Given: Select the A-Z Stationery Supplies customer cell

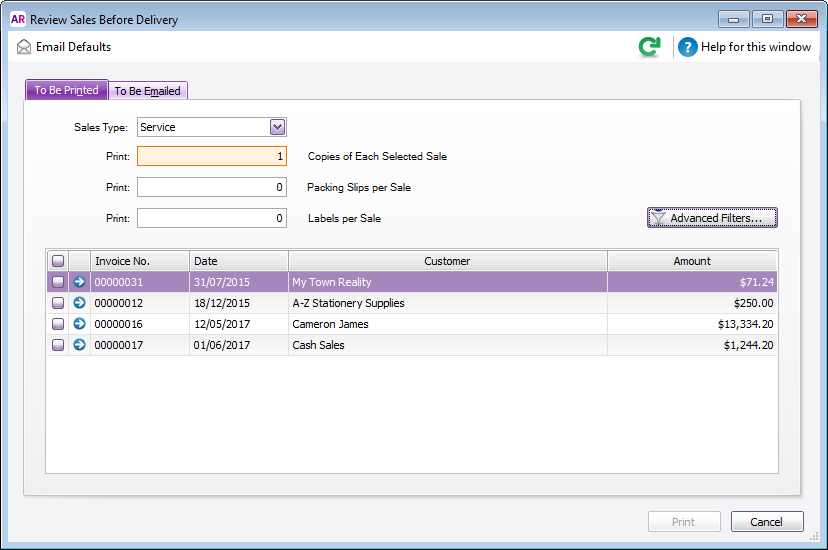Looking at the screenshot, I should (448, 303).
